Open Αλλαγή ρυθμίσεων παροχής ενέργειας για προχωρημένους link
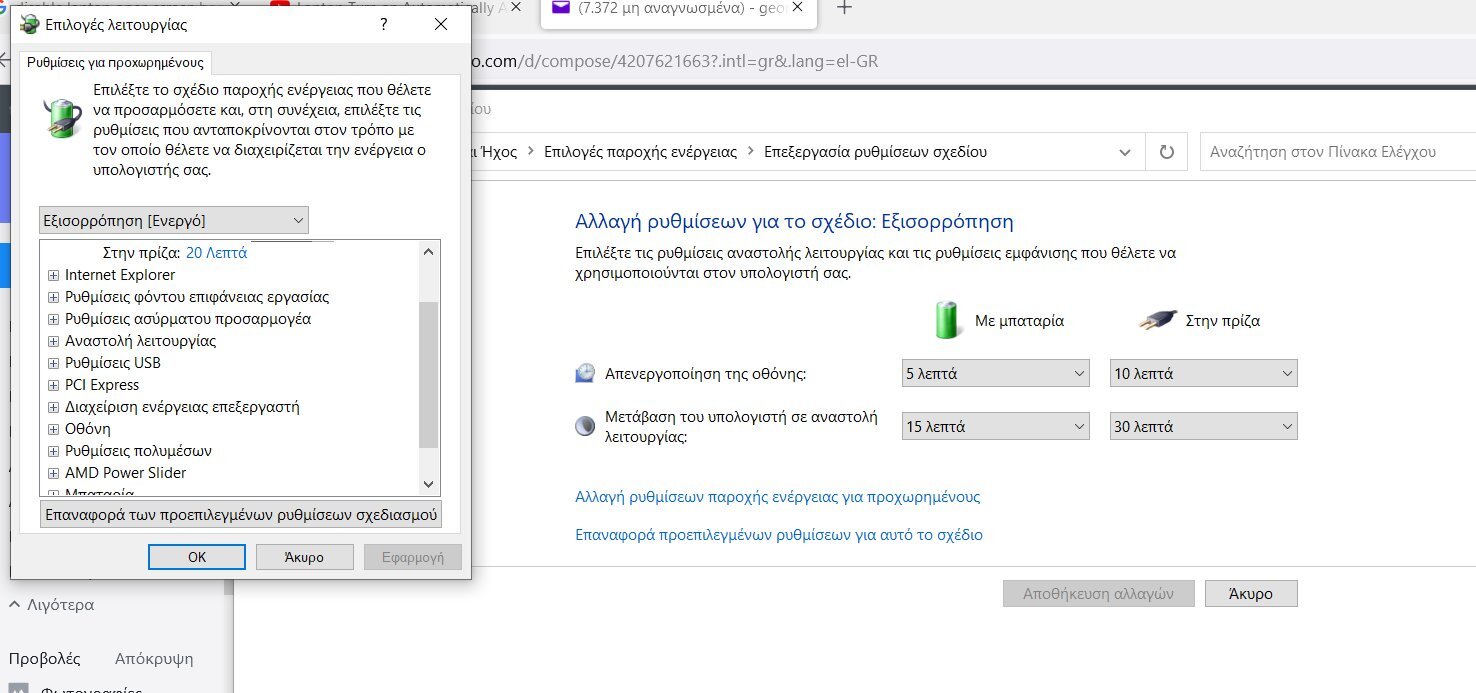This screenshot has width=1476, height=693. [x=778, y=496]
